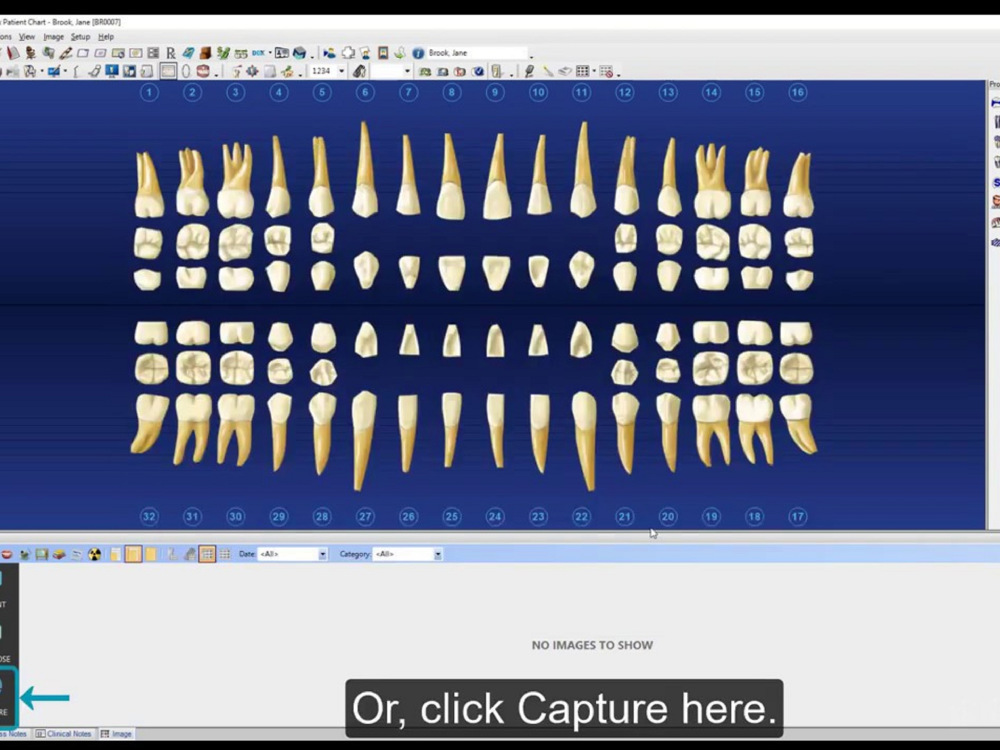Open the View menu
The width and height of the screenshot is (1000, 750).
click(27, 37)
